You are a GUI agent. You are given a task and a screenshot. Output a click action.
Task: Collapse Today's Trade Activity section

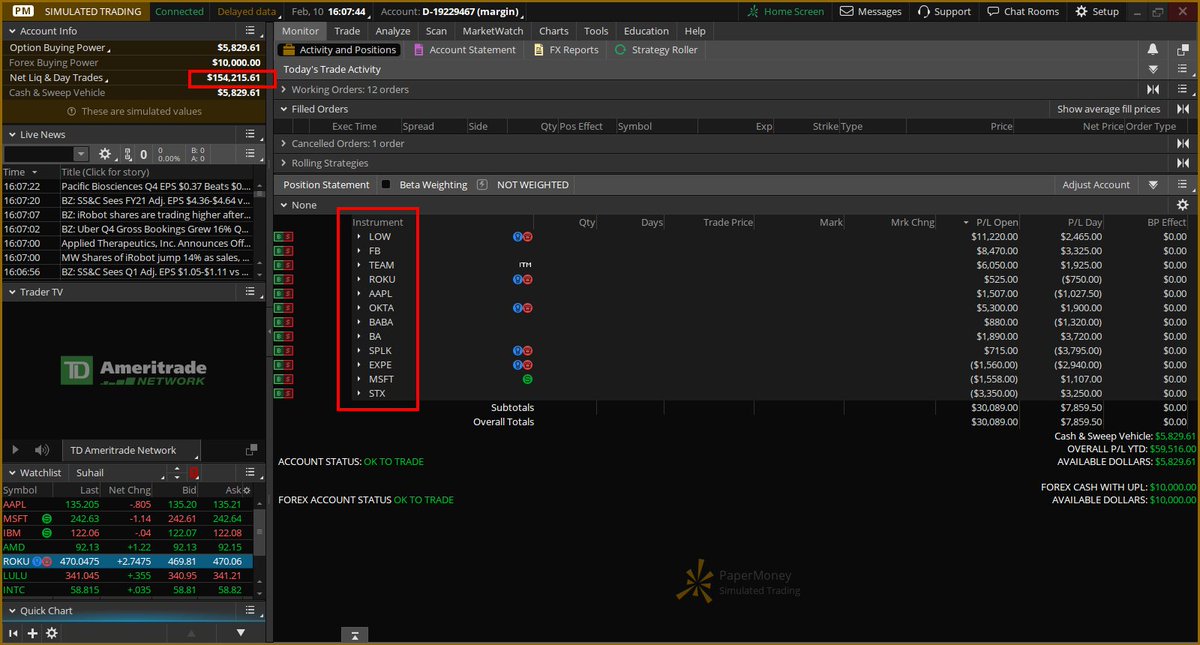tap(1153, 70)
